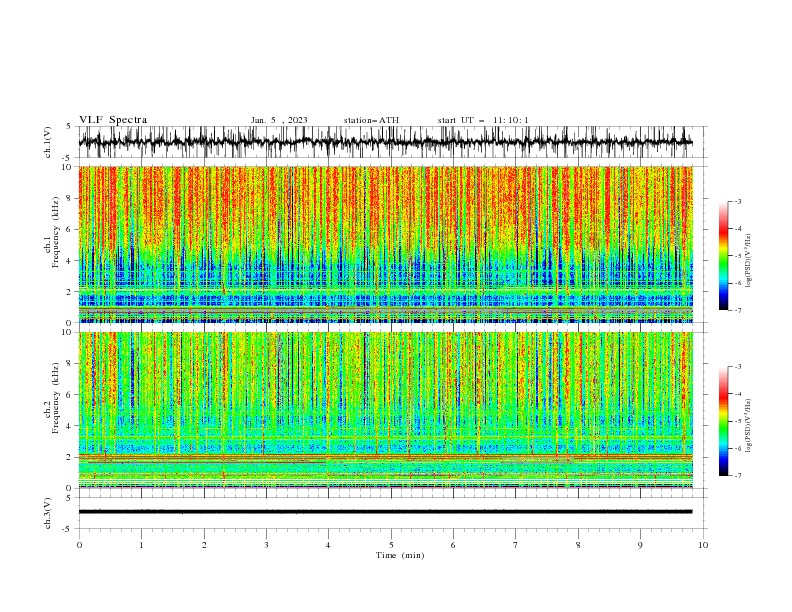The width and height of the screenshot is (792, 612).
Task: Click the 'ch.3(V)' axis label
Action: [x=48, y=513]
